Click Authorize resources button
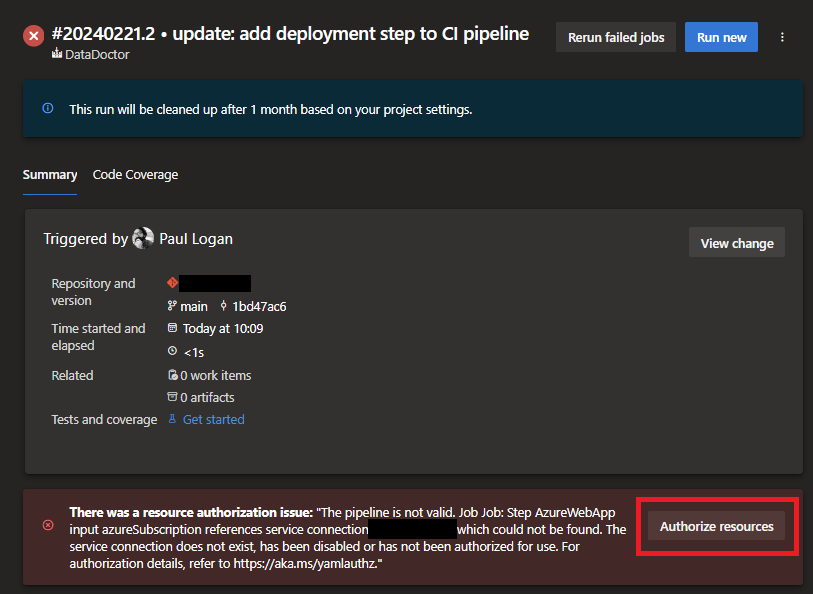Image resolution: width=813 pixels, height=594 pixels. tap(717, 526)
